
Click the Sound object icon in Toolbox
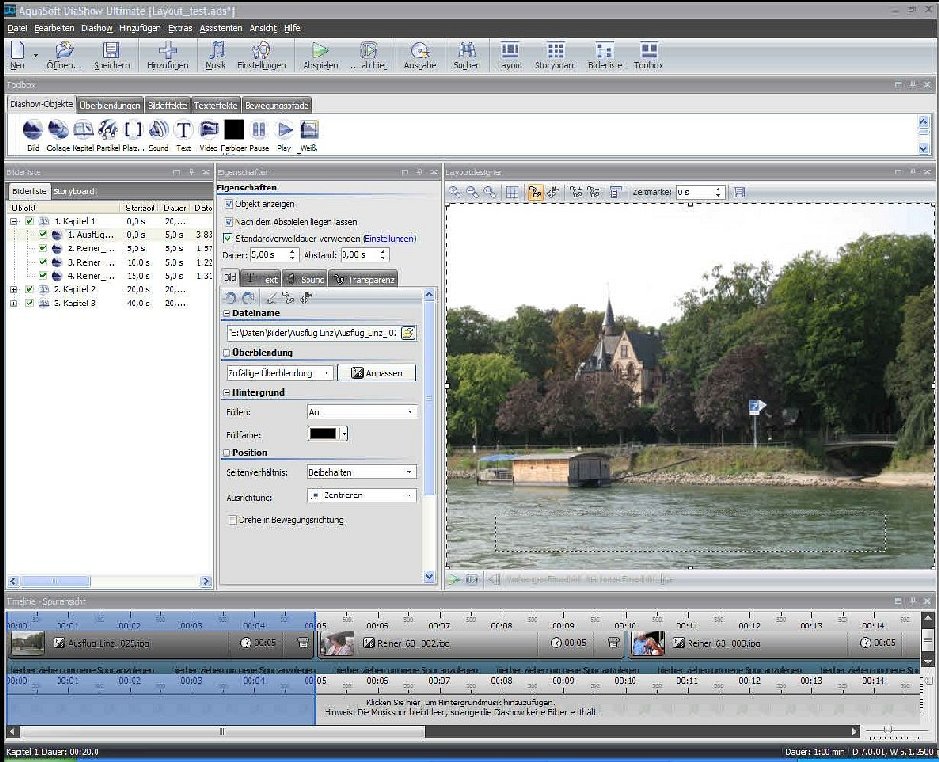click(x=158, y=130)
